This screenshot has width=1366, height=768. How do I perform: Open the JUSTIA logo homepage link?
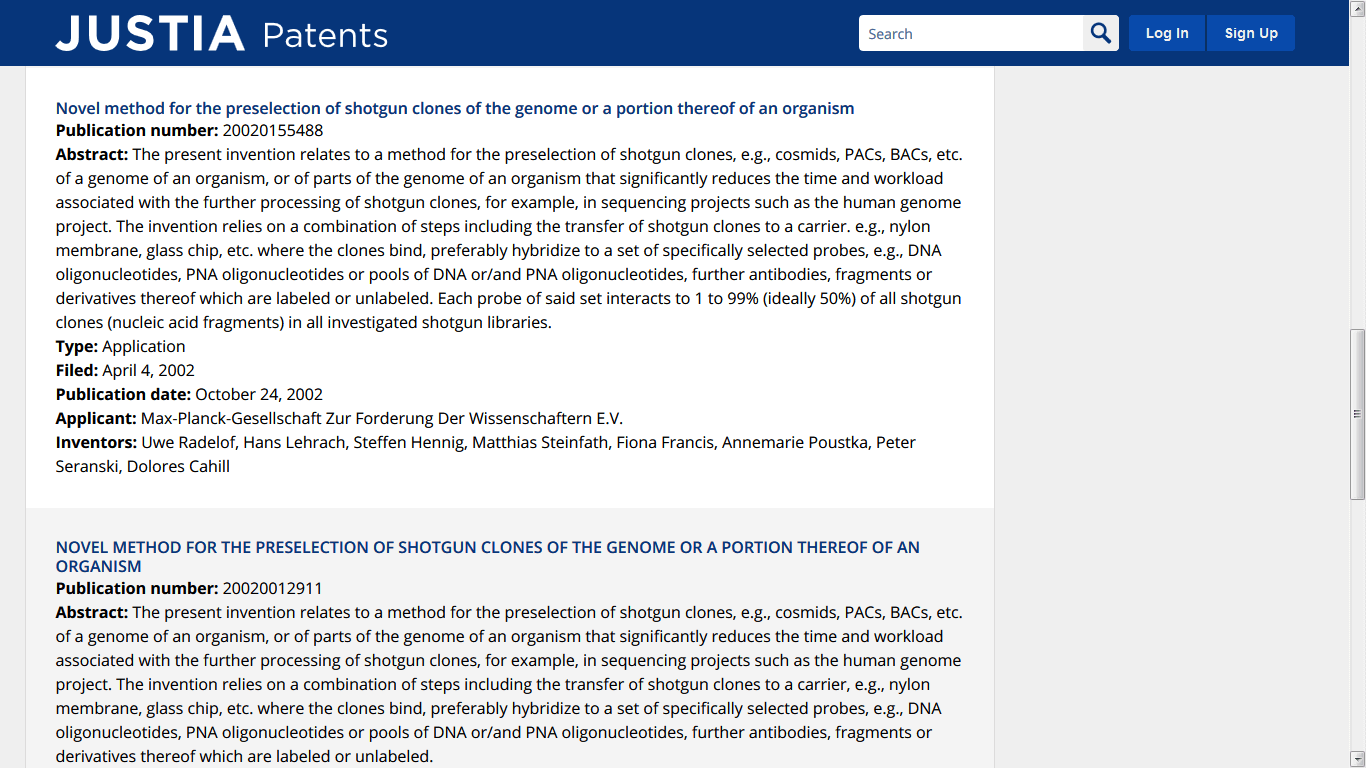pyautogui.click(x=150, y=33)
